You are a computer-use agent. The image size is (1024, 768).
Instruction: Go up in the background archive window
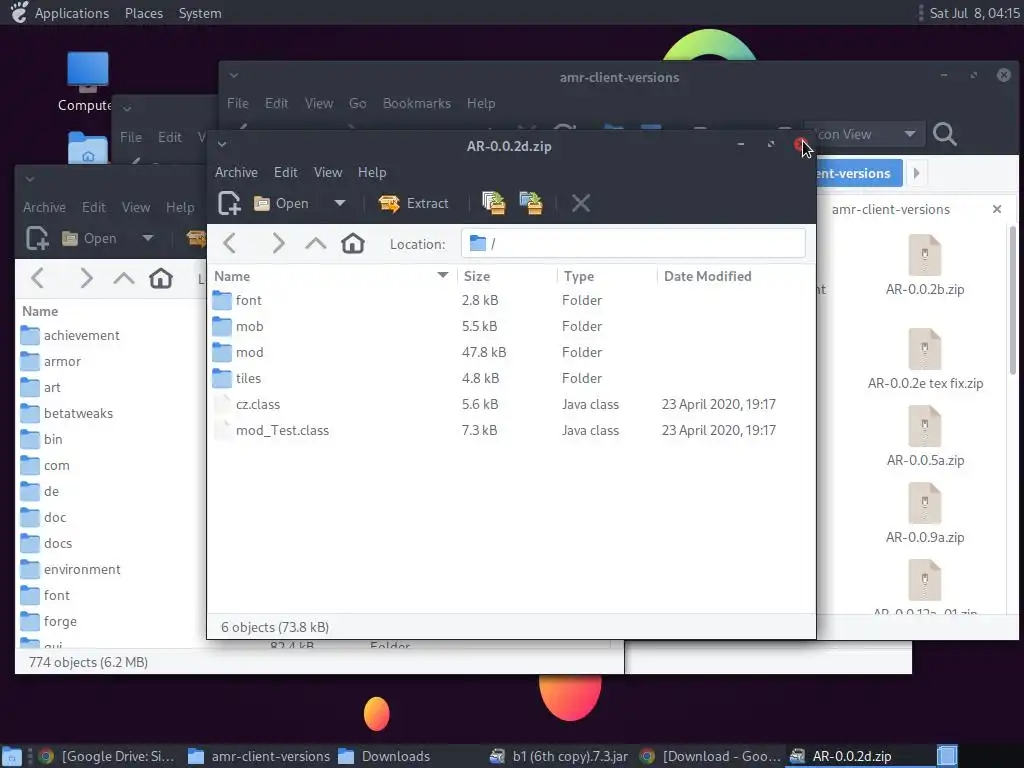[x=123, y=279]
